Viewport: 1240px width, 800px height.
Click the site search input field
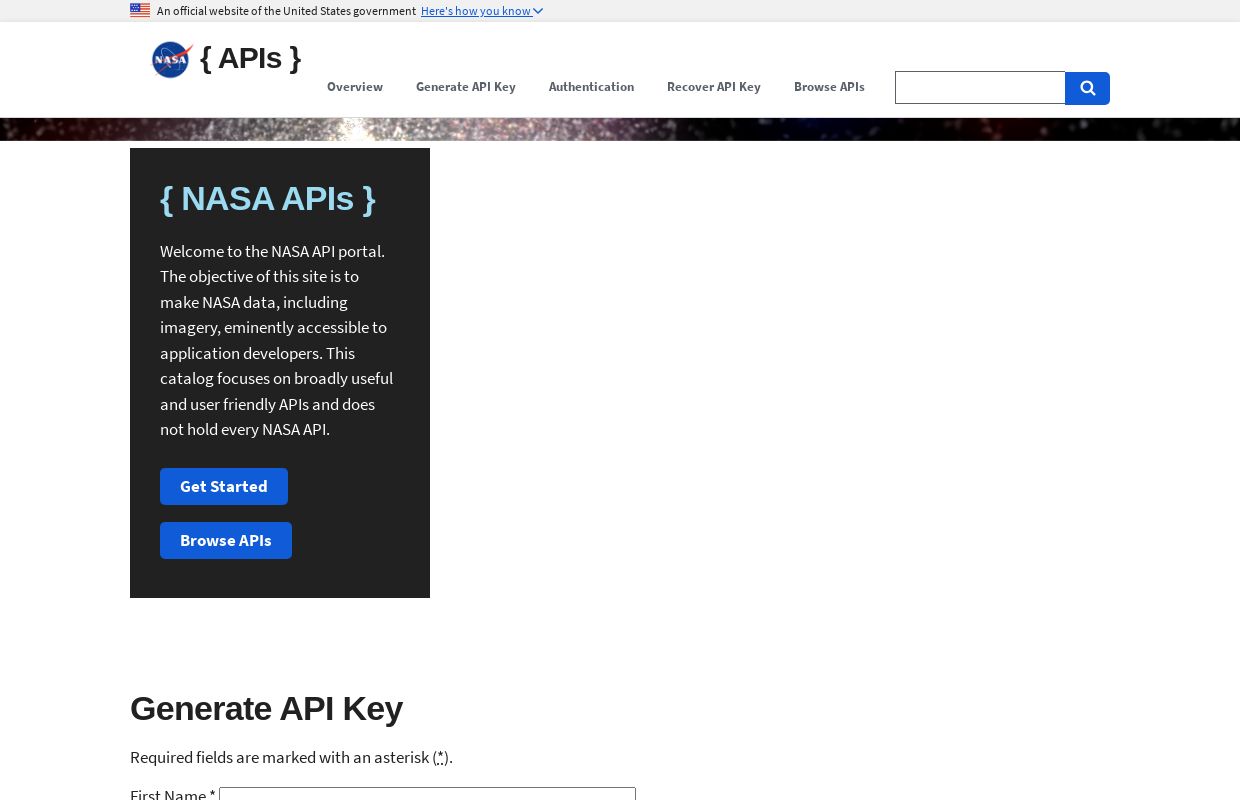980,88
